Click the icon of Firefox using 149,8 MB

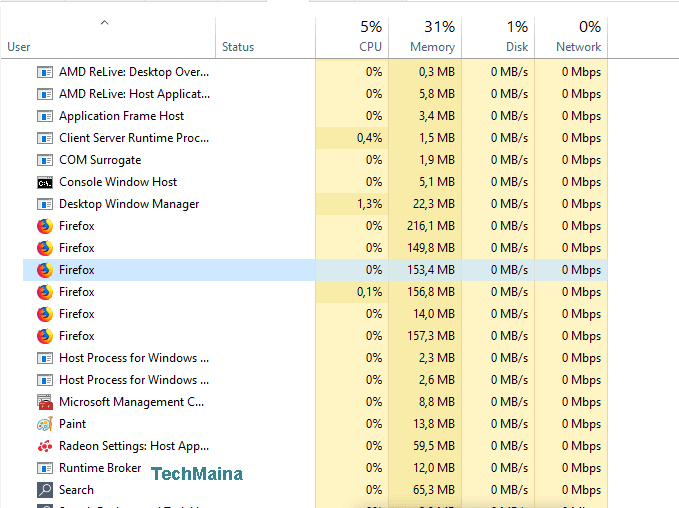pyautogui.click(x=45, y=248)
